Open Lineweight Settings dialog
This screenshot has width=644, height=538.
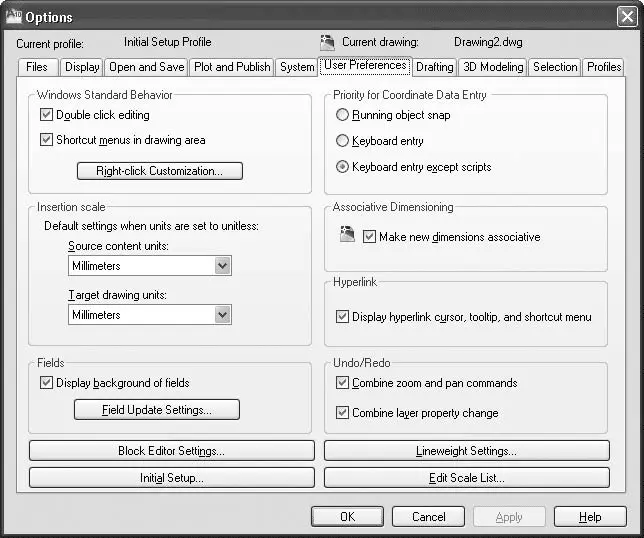pos(466,451)
